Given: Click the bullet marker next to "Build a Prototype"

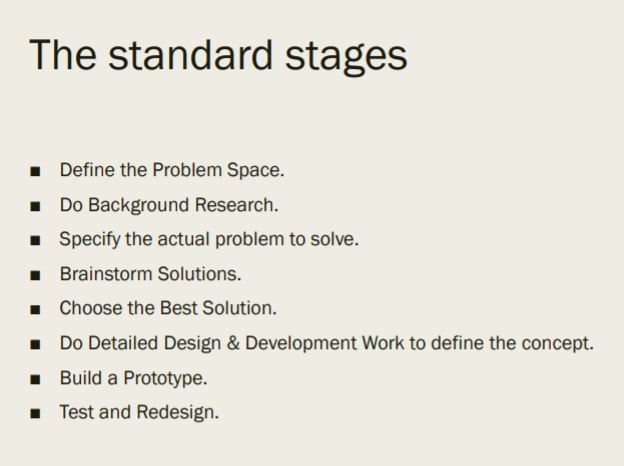Looking at the screenshot, I should [x=36, y=380].
